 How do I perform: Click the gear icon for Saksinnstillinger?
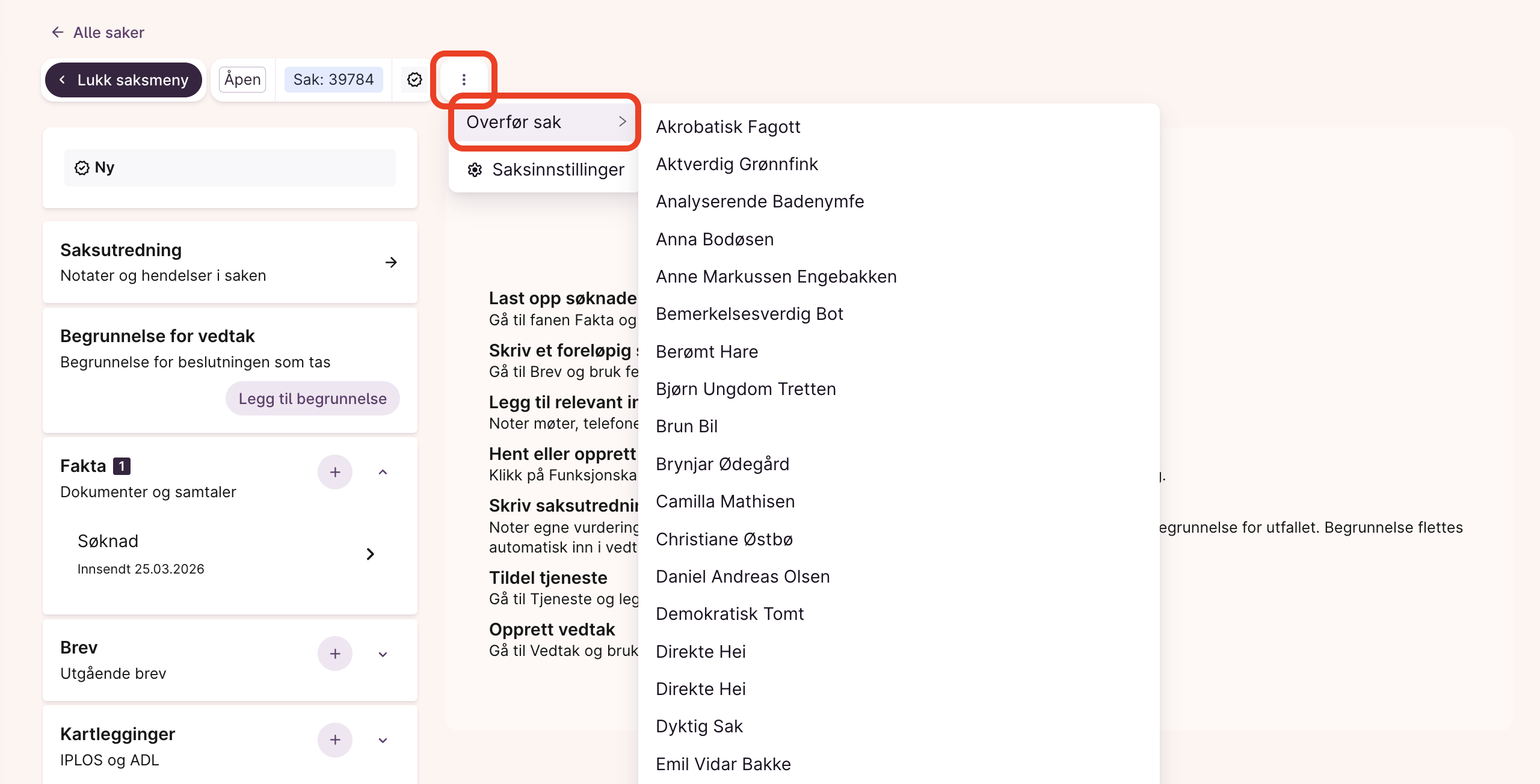[x=475, y=170]
